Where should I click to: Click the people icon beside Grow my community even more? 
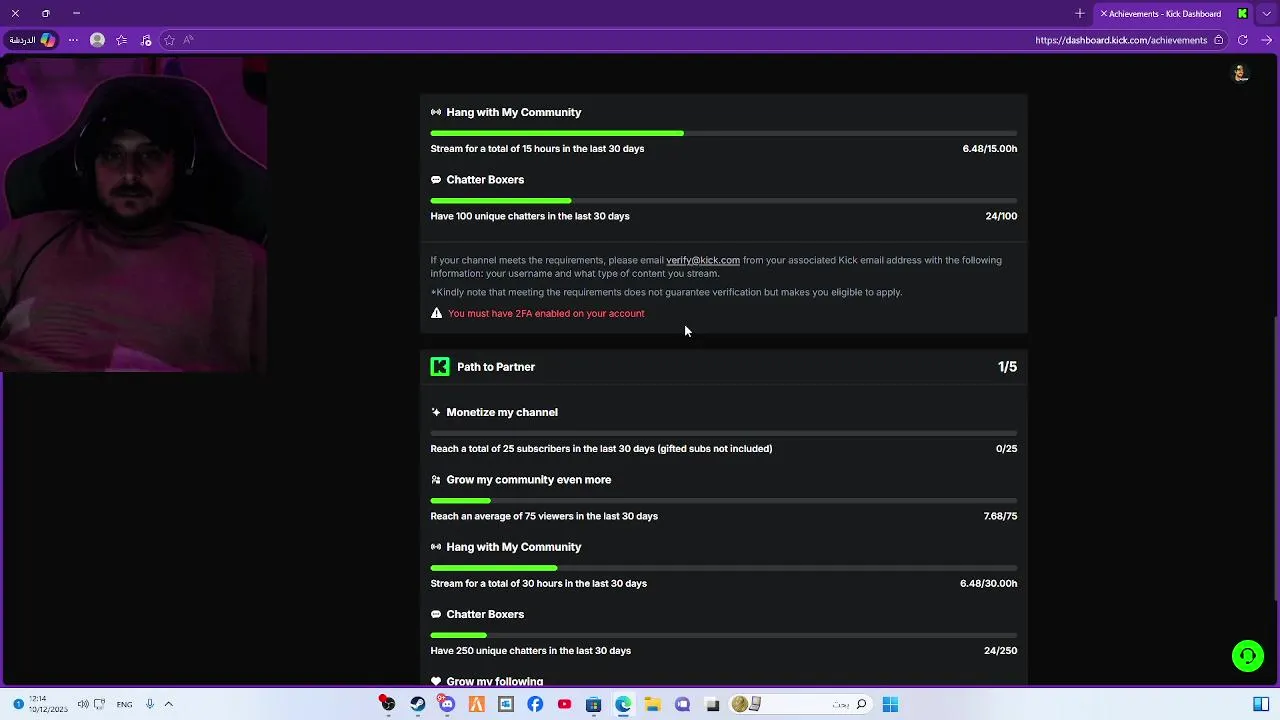(436, 480)
